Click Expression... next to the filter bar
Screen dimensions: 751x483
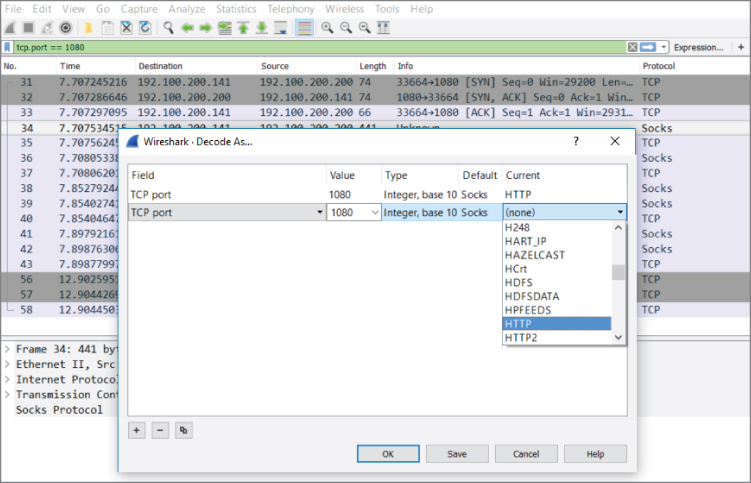(x=698, y=47)
